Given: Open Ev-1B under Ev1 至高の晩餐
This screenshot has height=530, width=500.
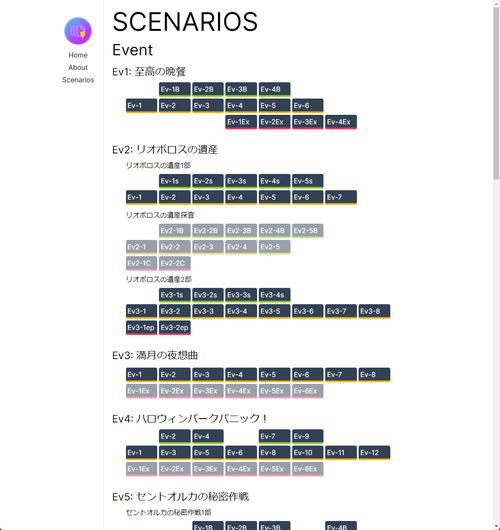Looking at the screenshot, I should point(175,90).
